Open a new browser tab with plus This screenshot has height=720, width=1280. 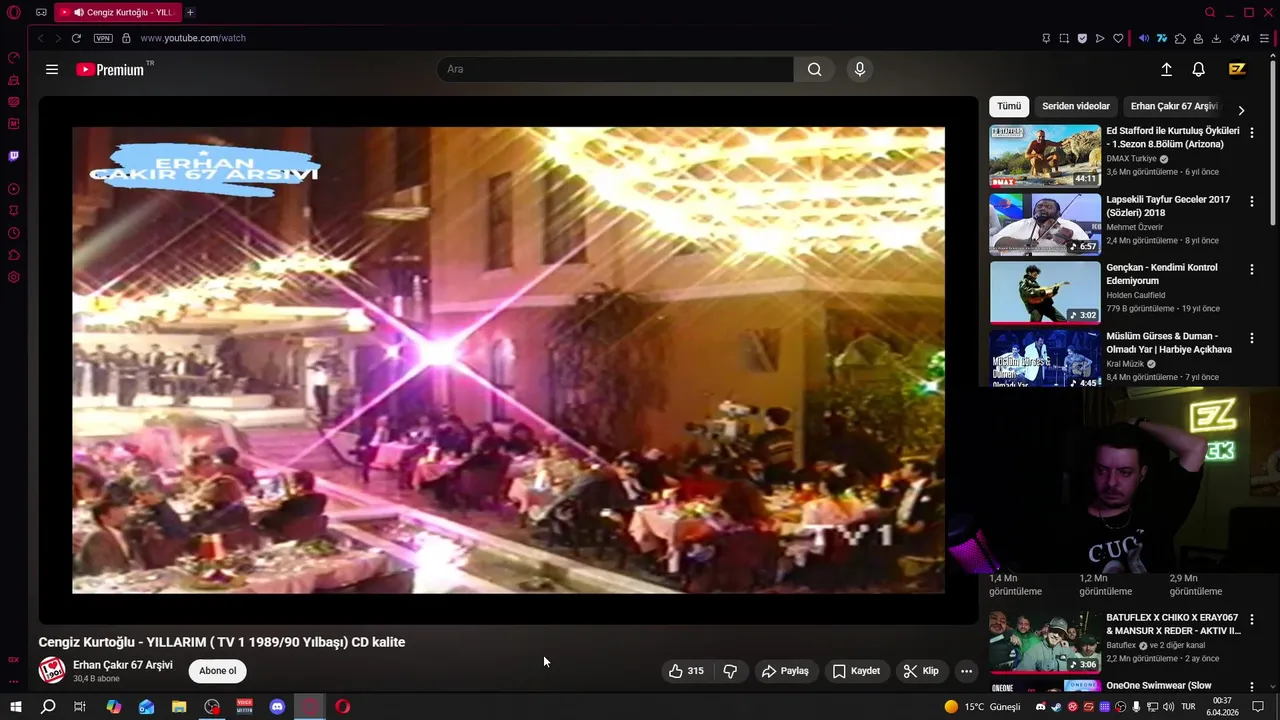pos(190,12)
